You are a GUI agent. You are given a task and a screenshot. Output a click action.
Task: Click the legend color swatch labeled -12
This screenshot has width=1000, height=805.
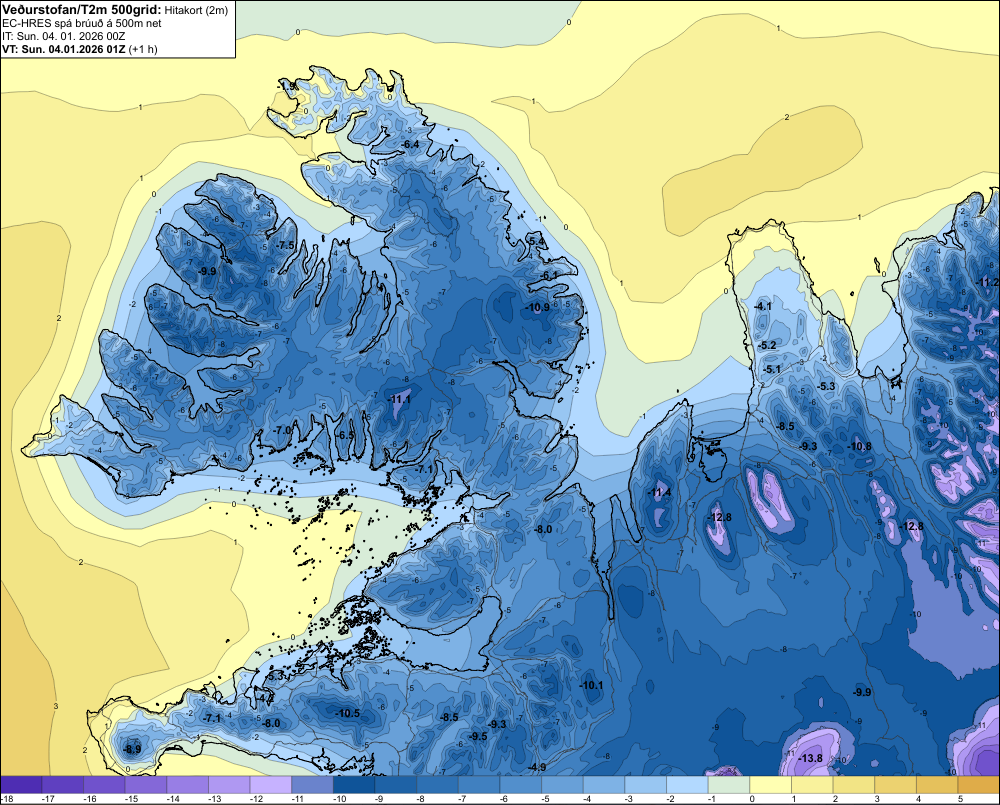coord(270,785)
